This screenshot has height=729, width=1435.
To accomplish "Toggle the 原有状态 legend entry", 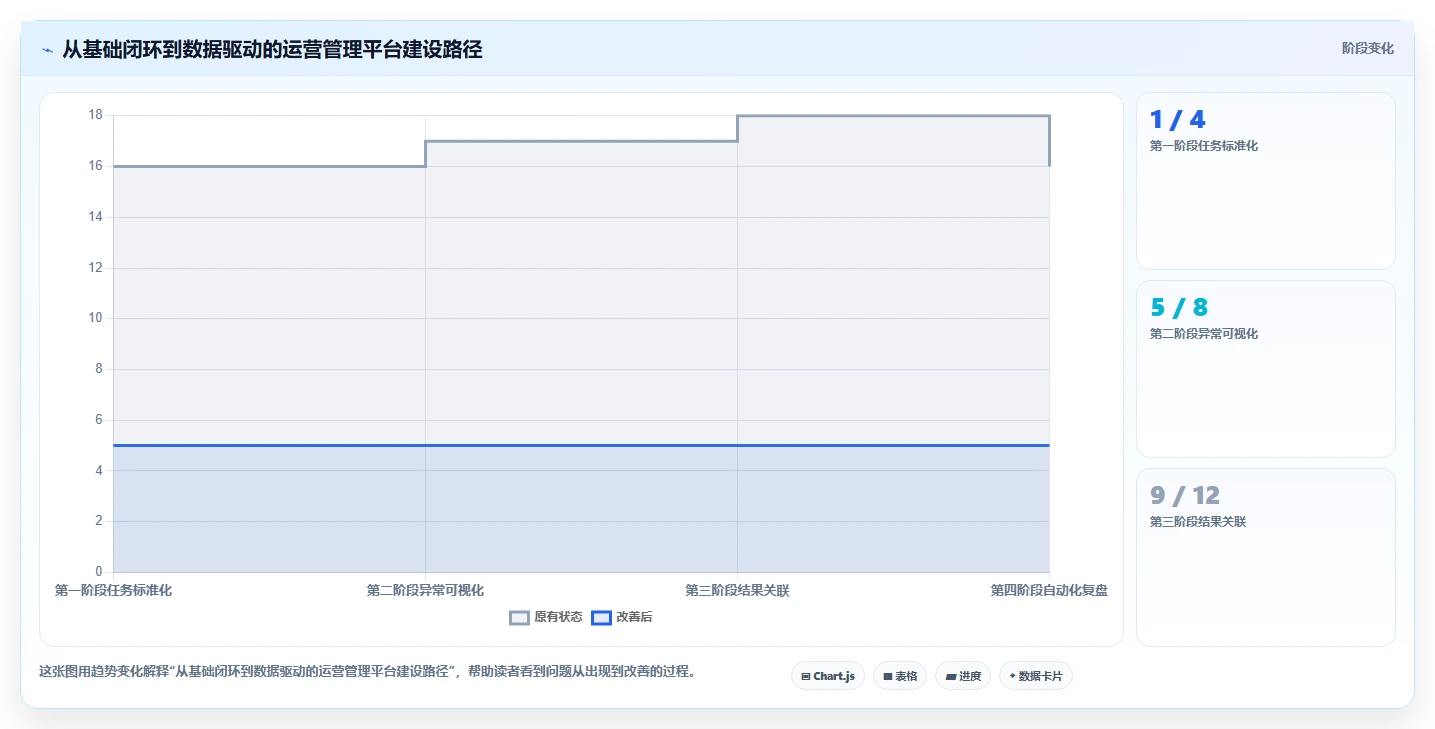I will point(546,618).
